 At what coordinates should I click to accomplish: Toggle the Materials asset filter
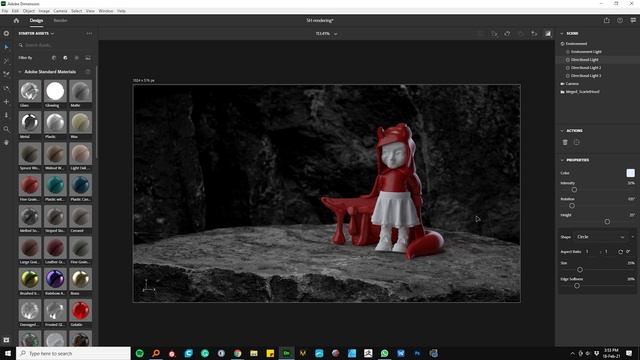(65, 58)
